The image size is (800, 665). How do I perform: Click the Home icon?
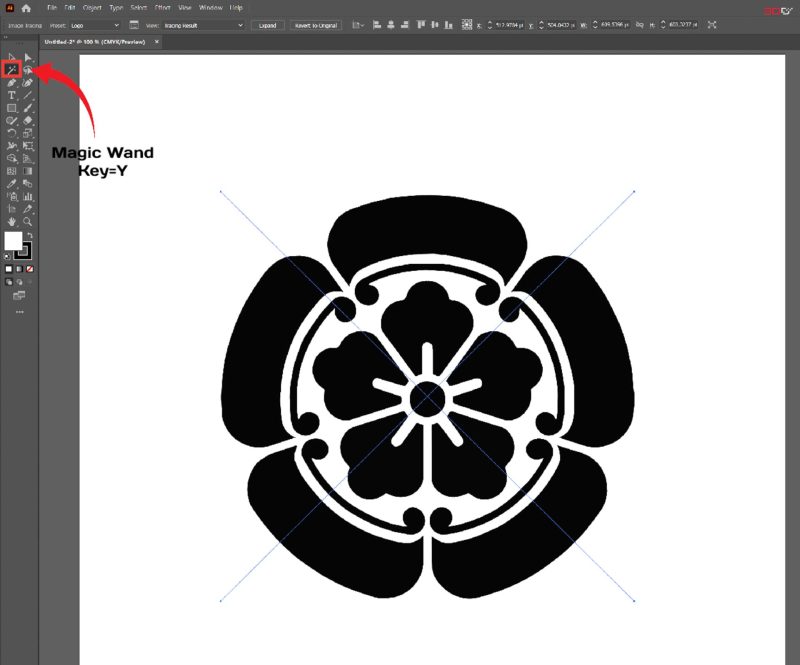coord(26,8)
